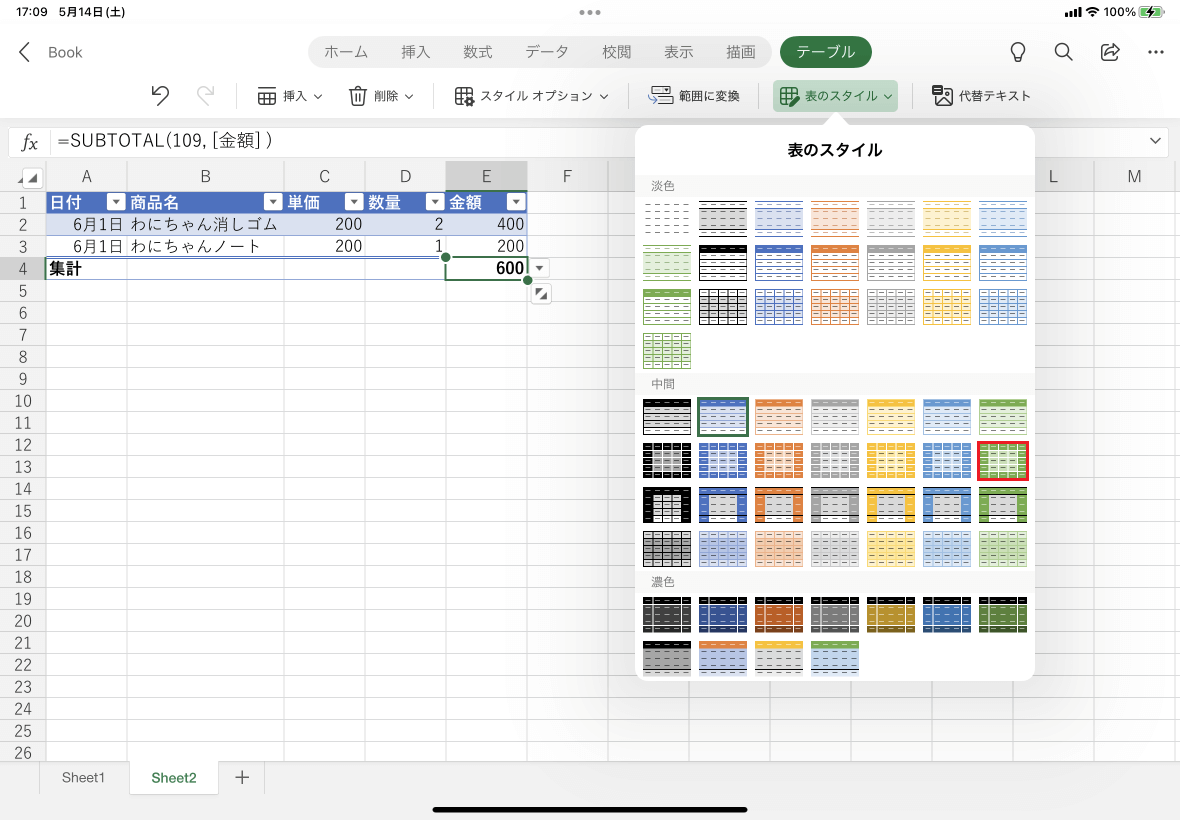Choose the dark orange style in 濃色
The width and height of the screenshot is (1180, 820).
coord(779,615)
